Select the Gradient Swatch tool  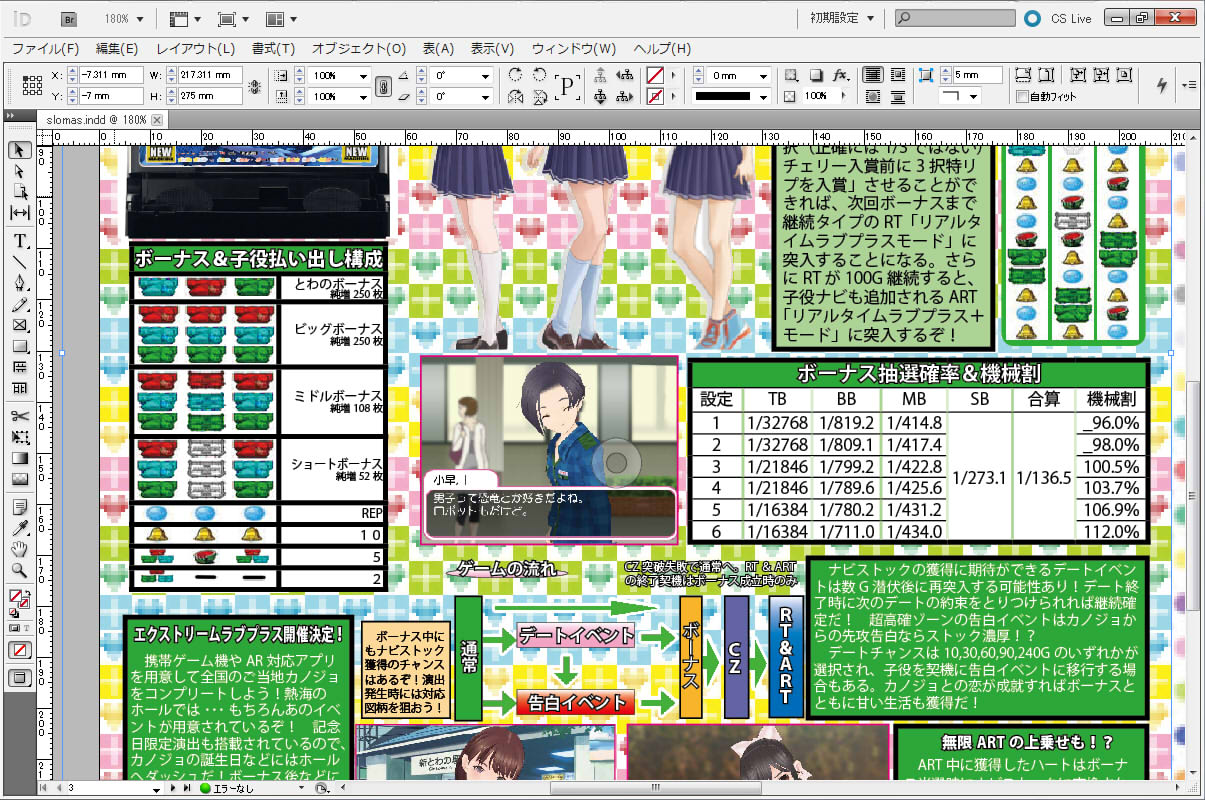(x=19, y=458)
